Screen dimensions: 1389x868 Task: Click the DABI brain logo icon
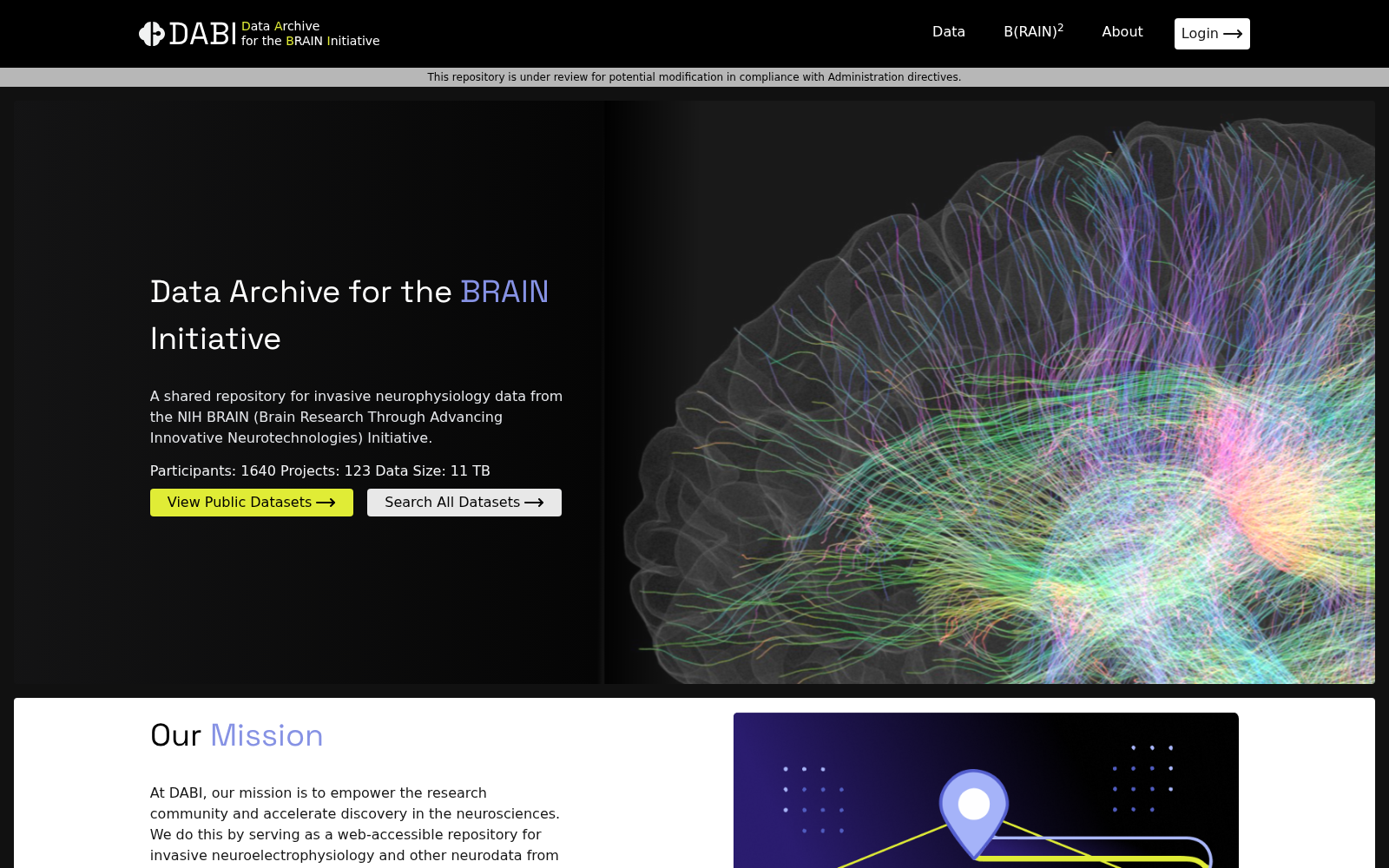(152, 34)
